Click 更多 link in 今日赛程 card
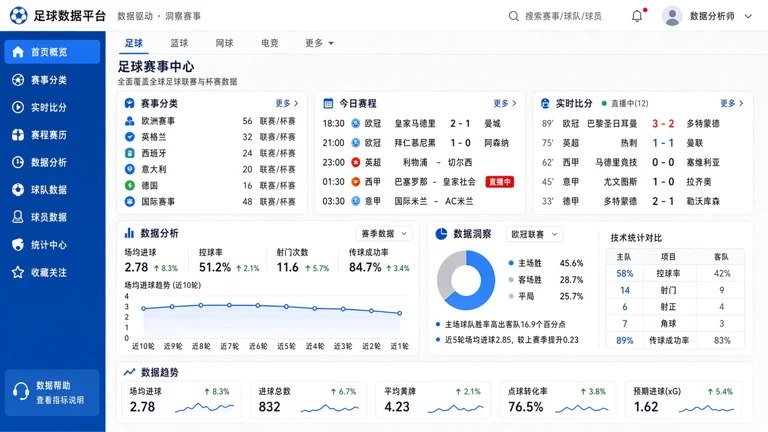The height and width of the screenshot is (432, 768). [x=505, y=103]
